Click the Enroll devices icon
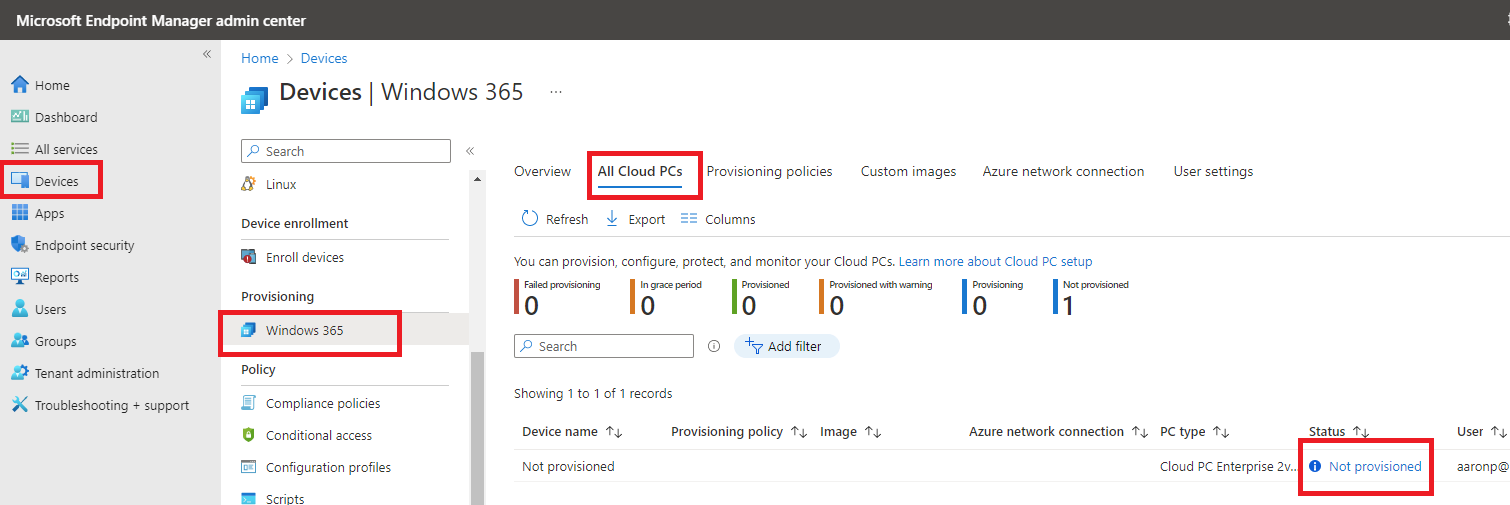 (x=249, y=257)
